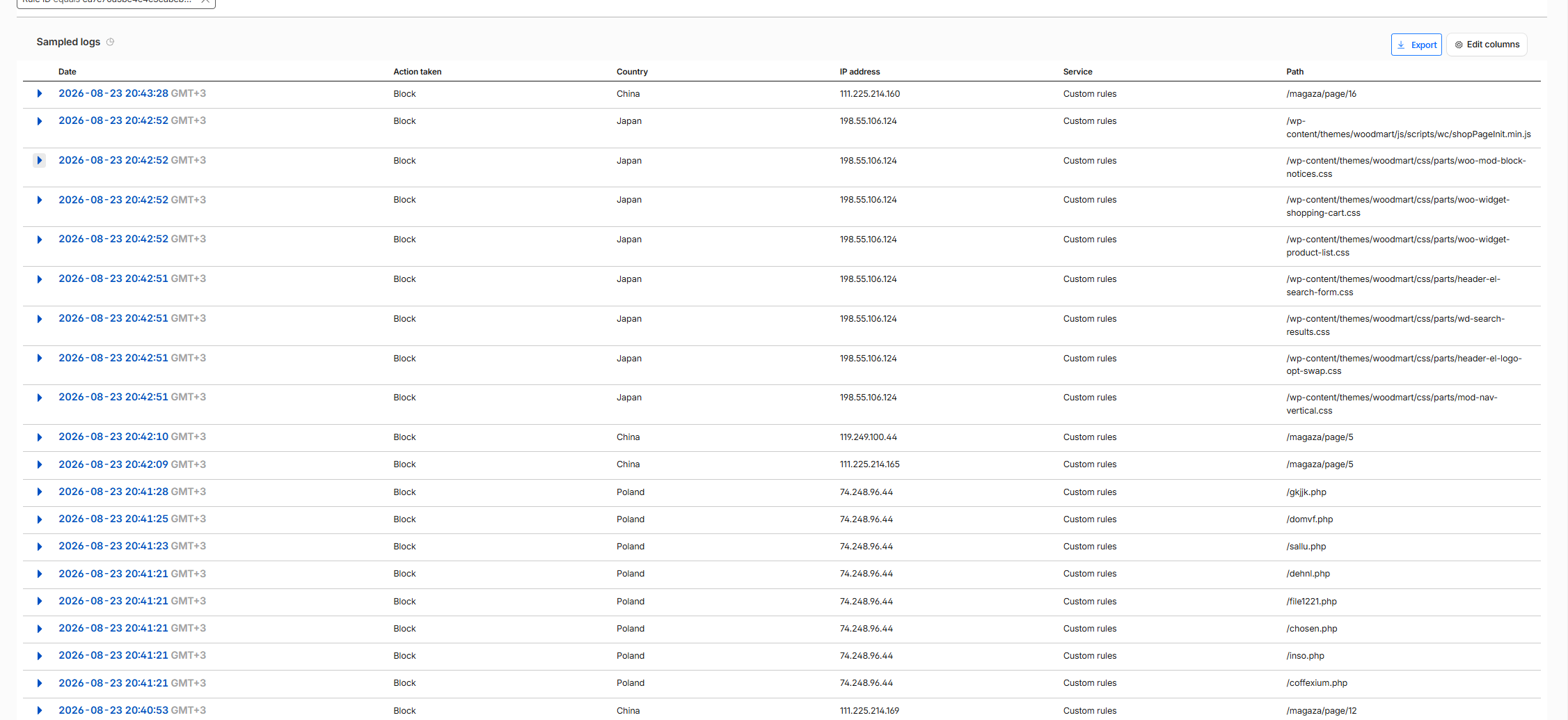Expand the woo-mod-block-notices.css log entry
This screenshot has height=720, width=1568.
[40, 160]
